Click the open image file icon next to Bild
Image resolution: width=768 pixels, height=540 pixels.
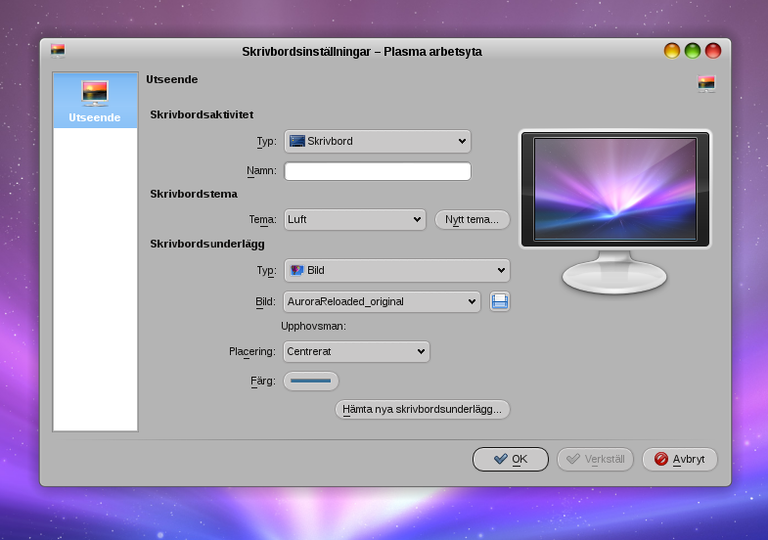pyautogui.click(x=500, y=301)
